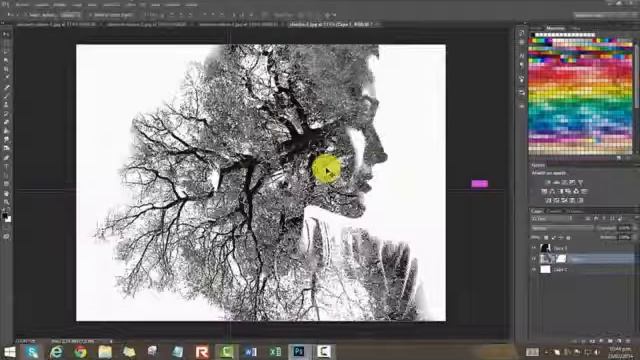
Task: Select the Lasso tool
Action: [x=6, y=52]
